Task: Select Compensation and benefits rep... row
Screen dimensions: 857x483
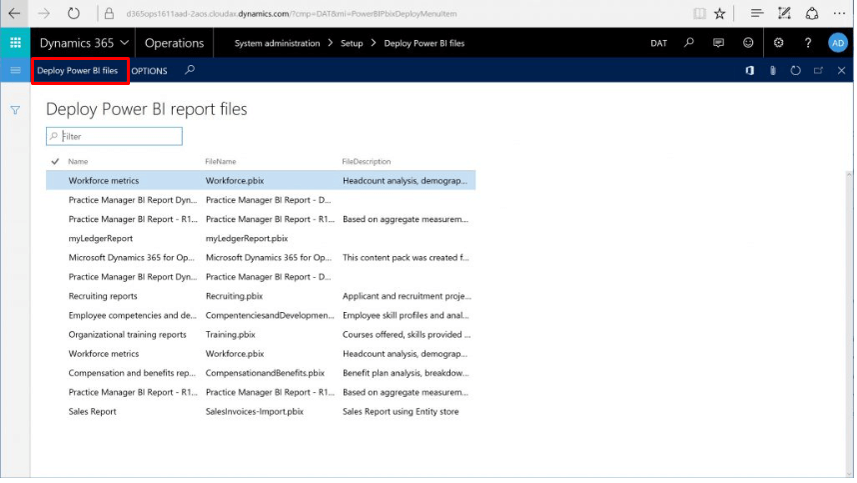Action: pos(261,373)
